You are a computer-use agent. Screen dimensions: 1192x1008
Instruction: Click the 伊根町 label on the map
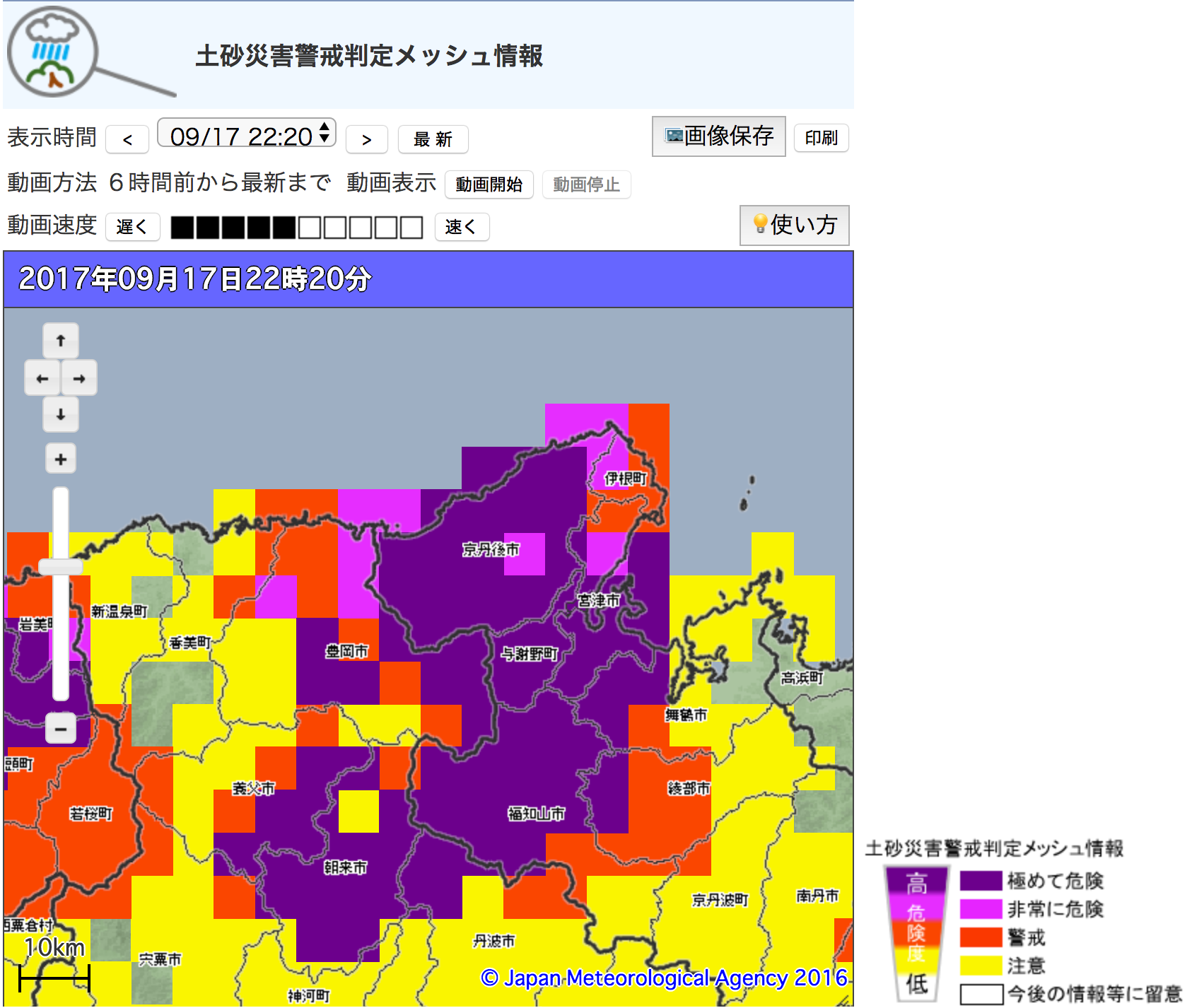tap(626, 479)
